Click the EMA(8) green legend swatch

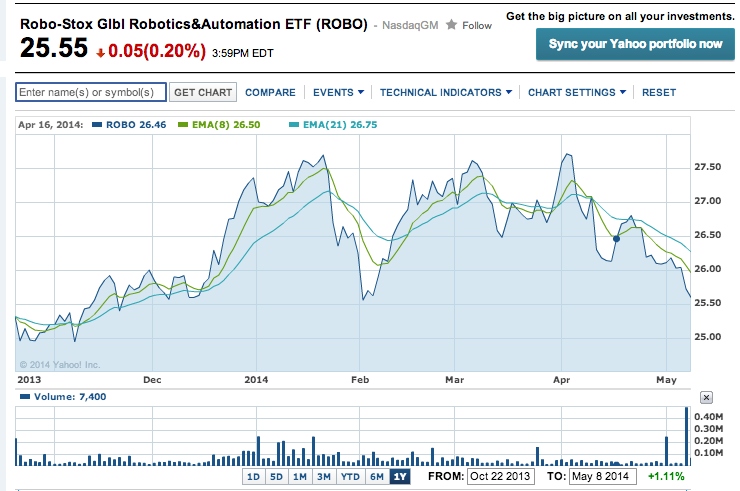click(183, 125)
